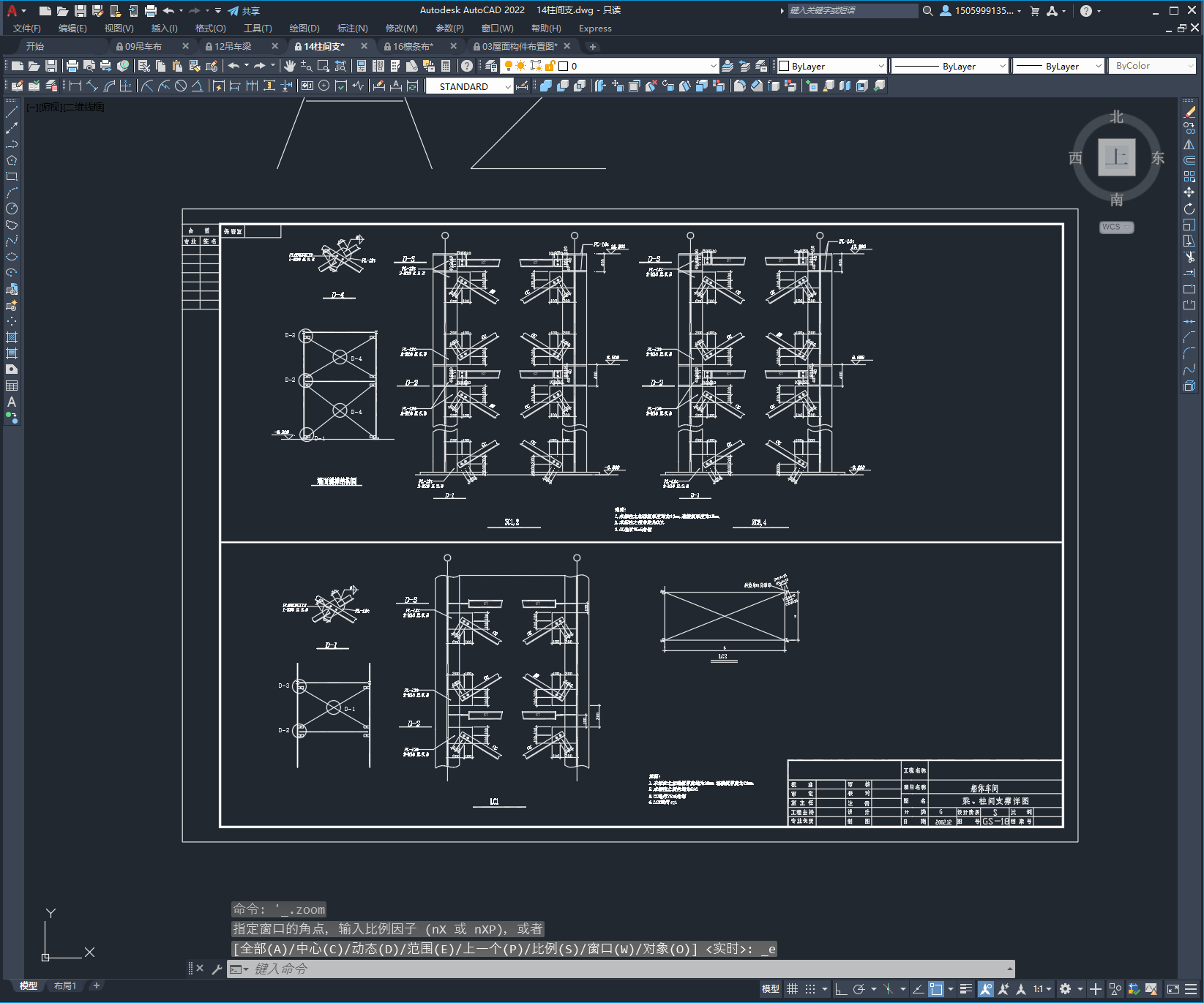Click the Make Object's Layer Current icon
Image resolution: width=1204 pixels, height=1003 pixels.
point(728,66)
